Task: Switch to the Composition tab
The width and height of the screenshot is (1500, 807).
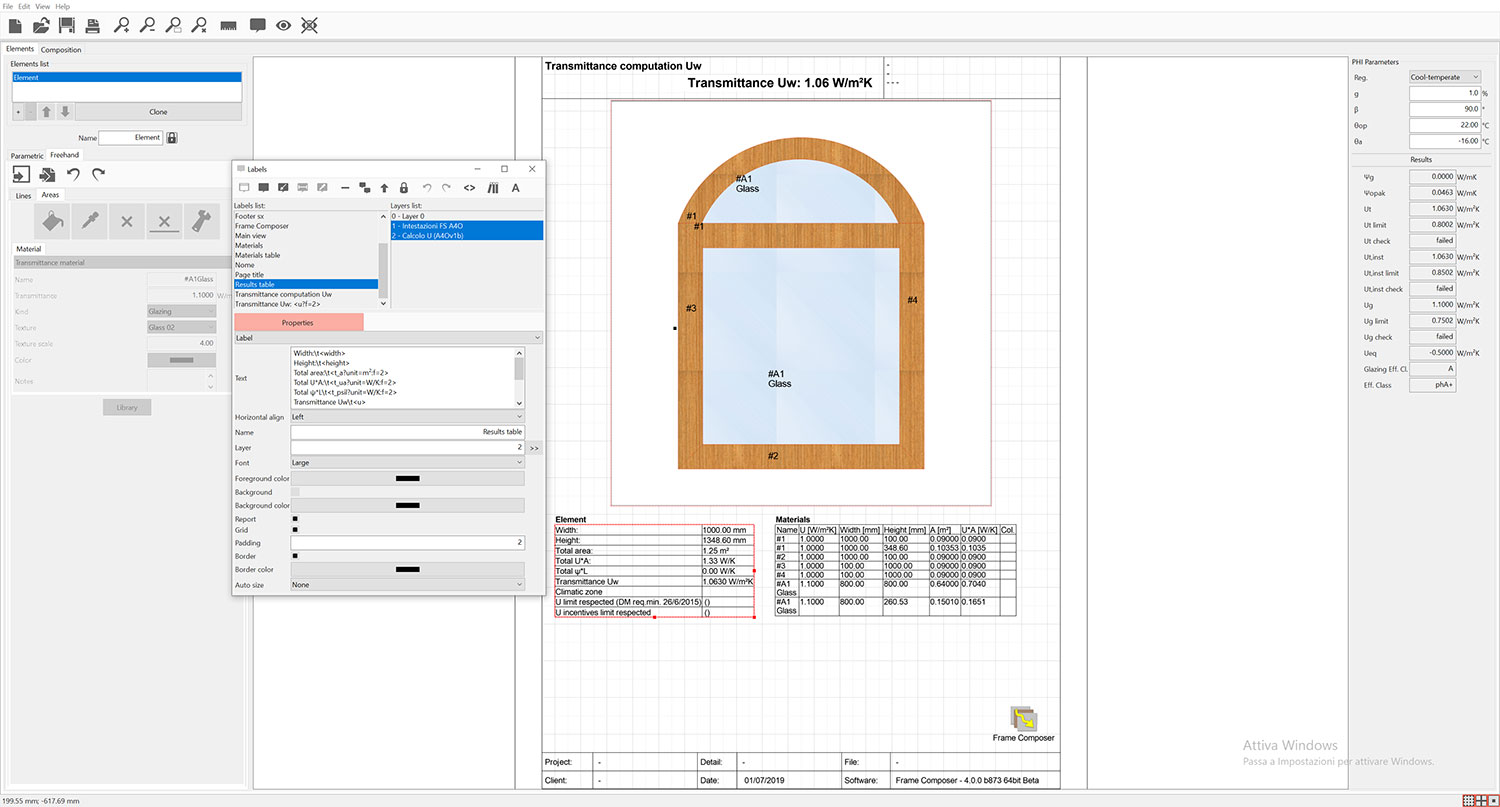Action: (61, 49)
